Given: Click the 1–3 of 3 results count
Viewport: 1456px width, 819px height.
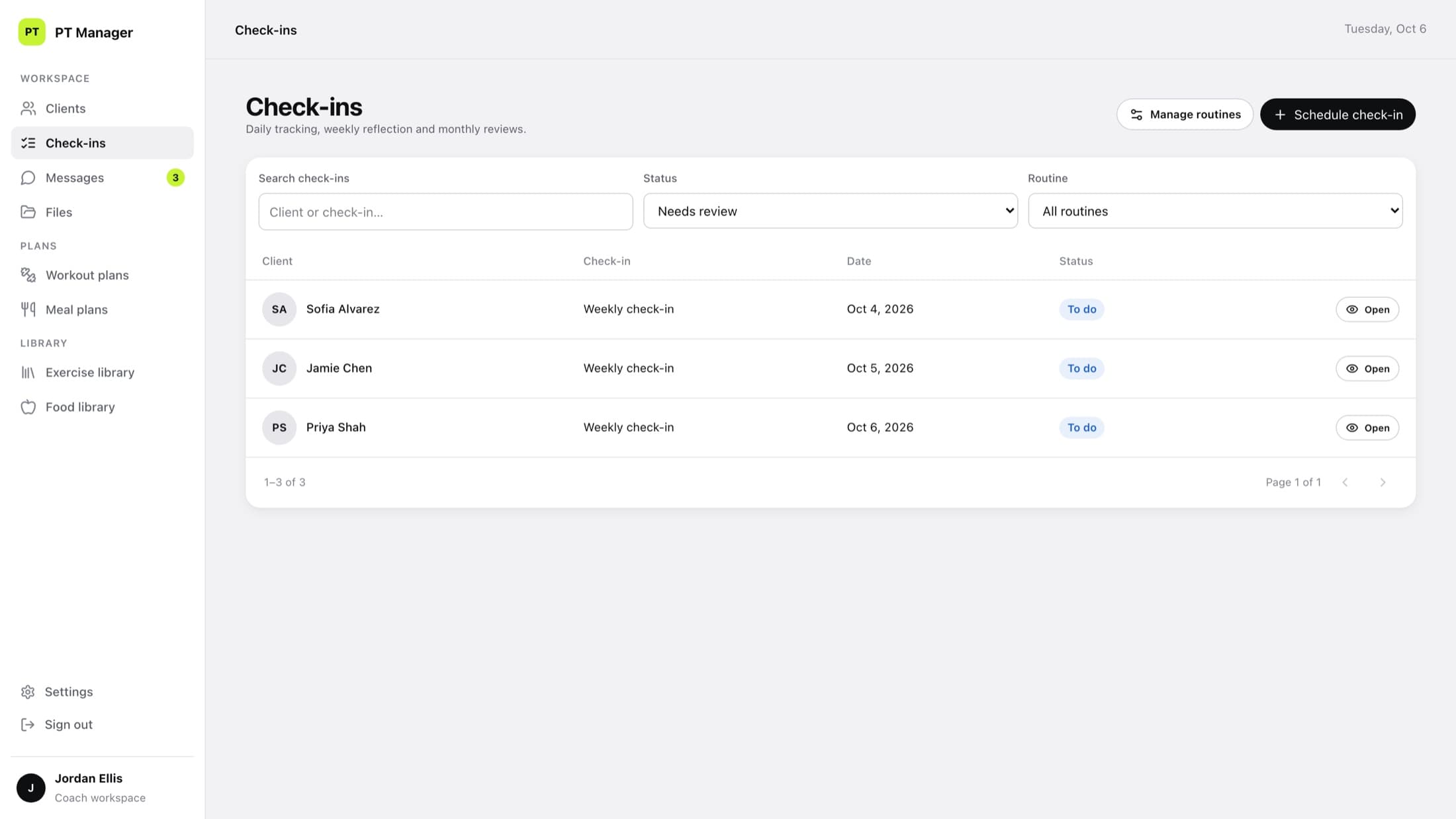Looking at the screenshot, I should (x=285, y=482).
